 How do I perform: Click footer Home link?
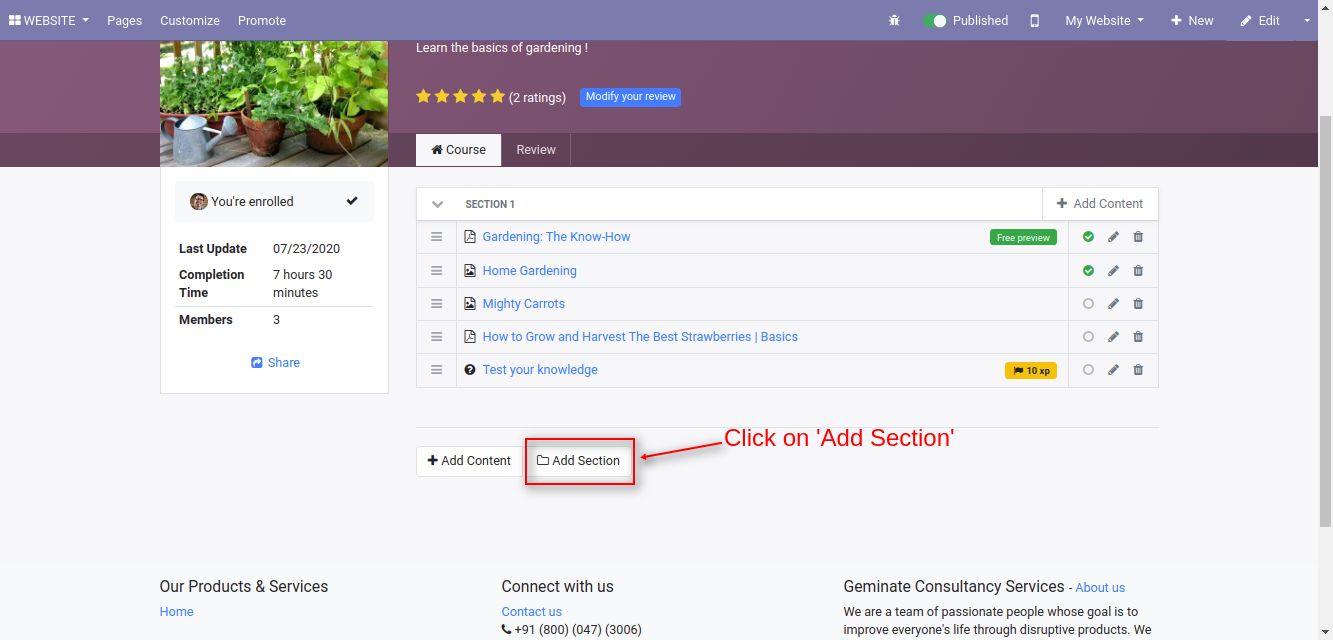[x=176, y=612]
